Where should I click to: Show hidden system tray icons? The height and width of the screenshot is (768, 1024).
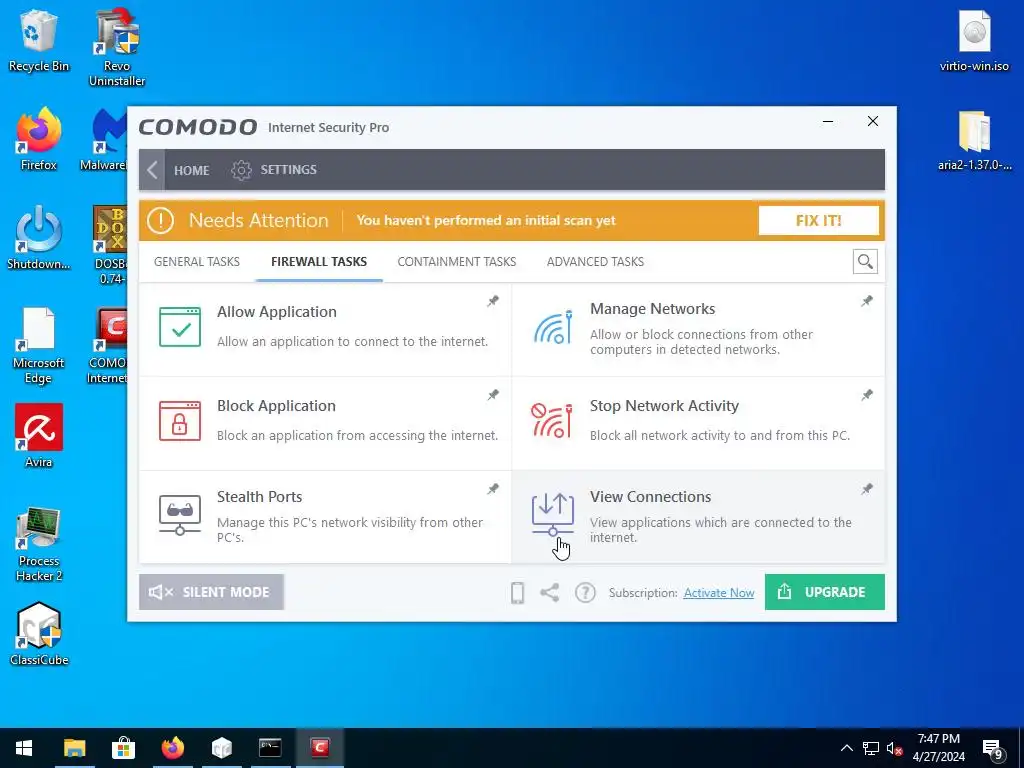[846, 748]
